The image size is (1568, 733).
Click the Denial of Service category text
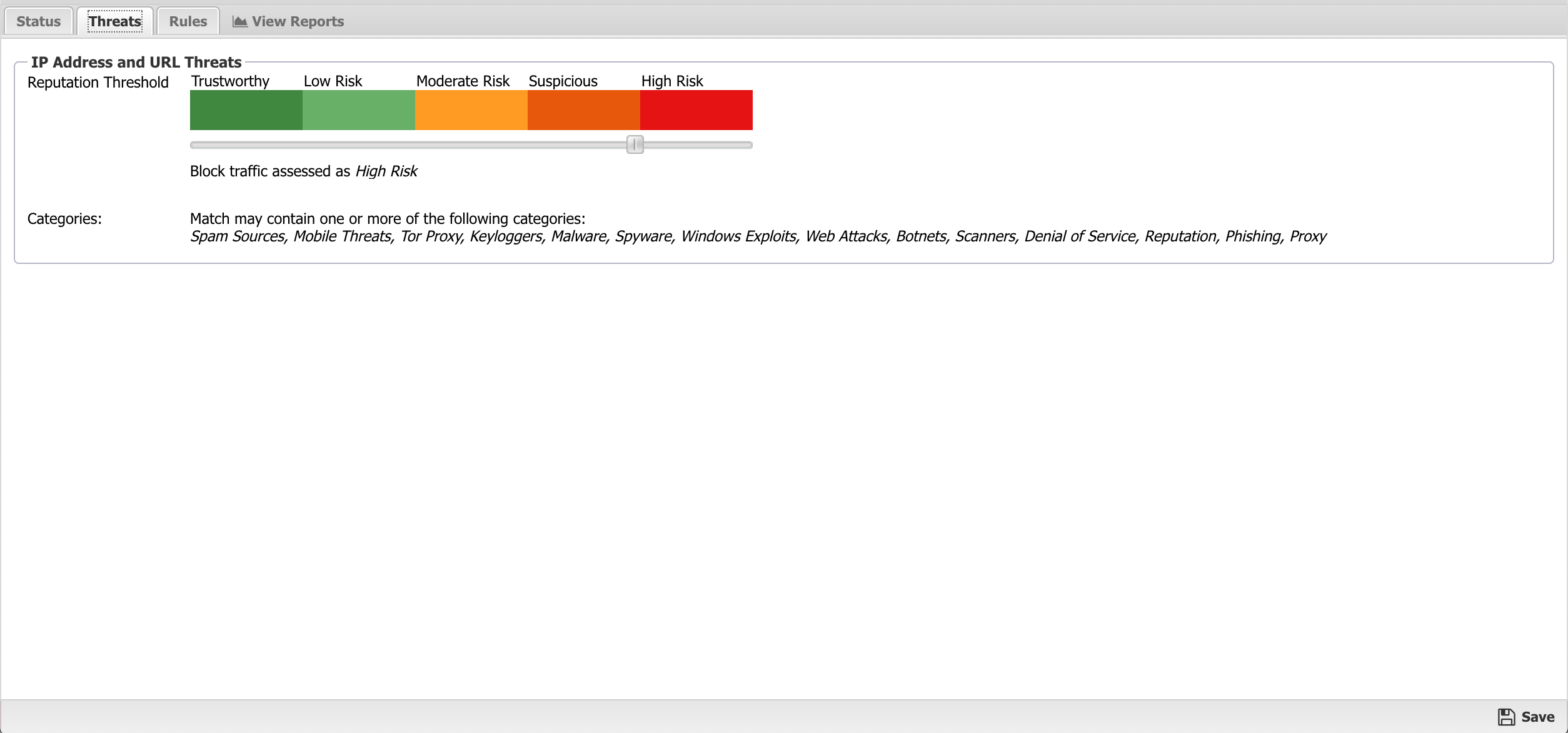click(x=1080, y=236)
